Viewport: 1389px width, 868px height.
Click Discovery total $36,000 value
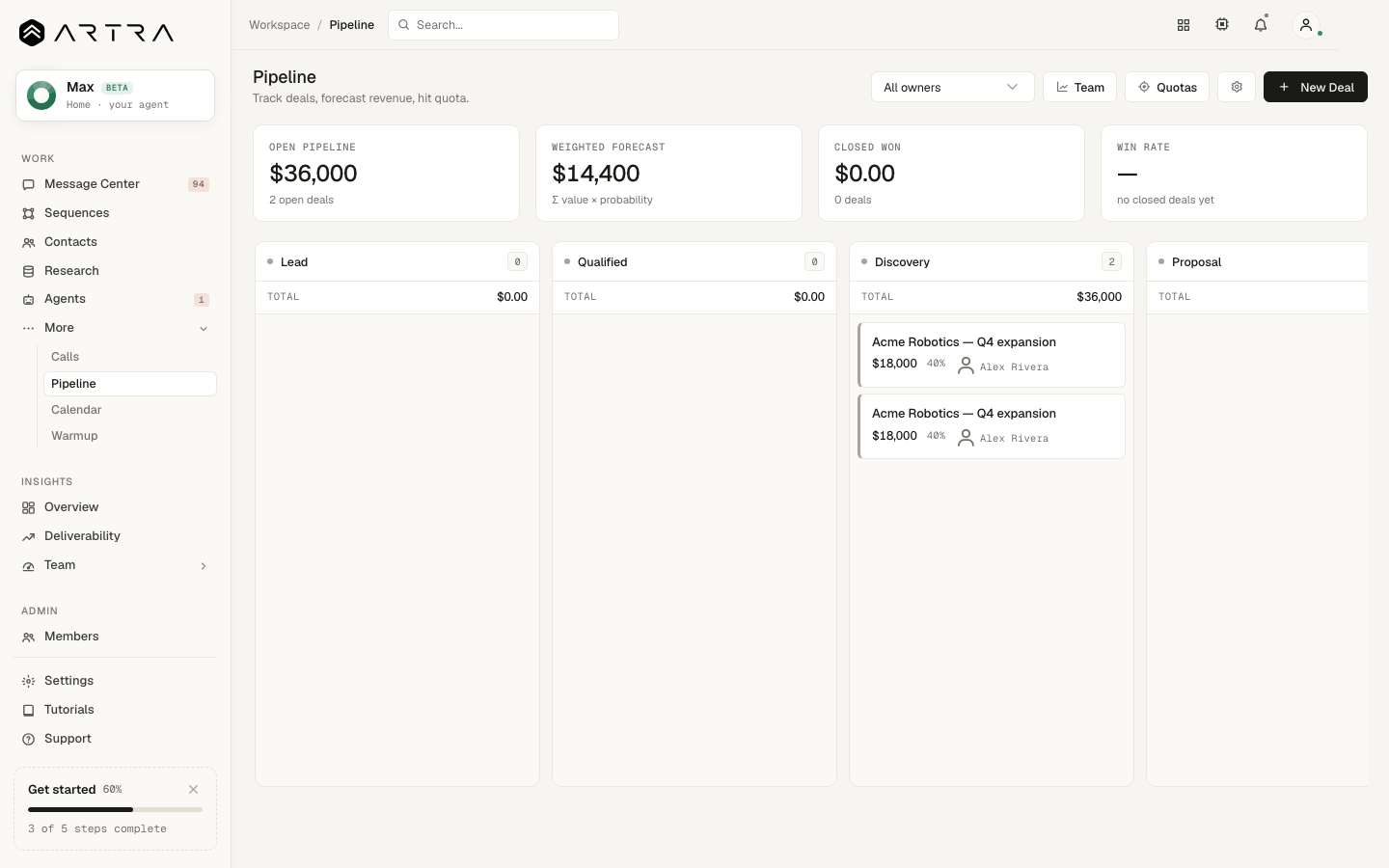[x=1099, y=297]
